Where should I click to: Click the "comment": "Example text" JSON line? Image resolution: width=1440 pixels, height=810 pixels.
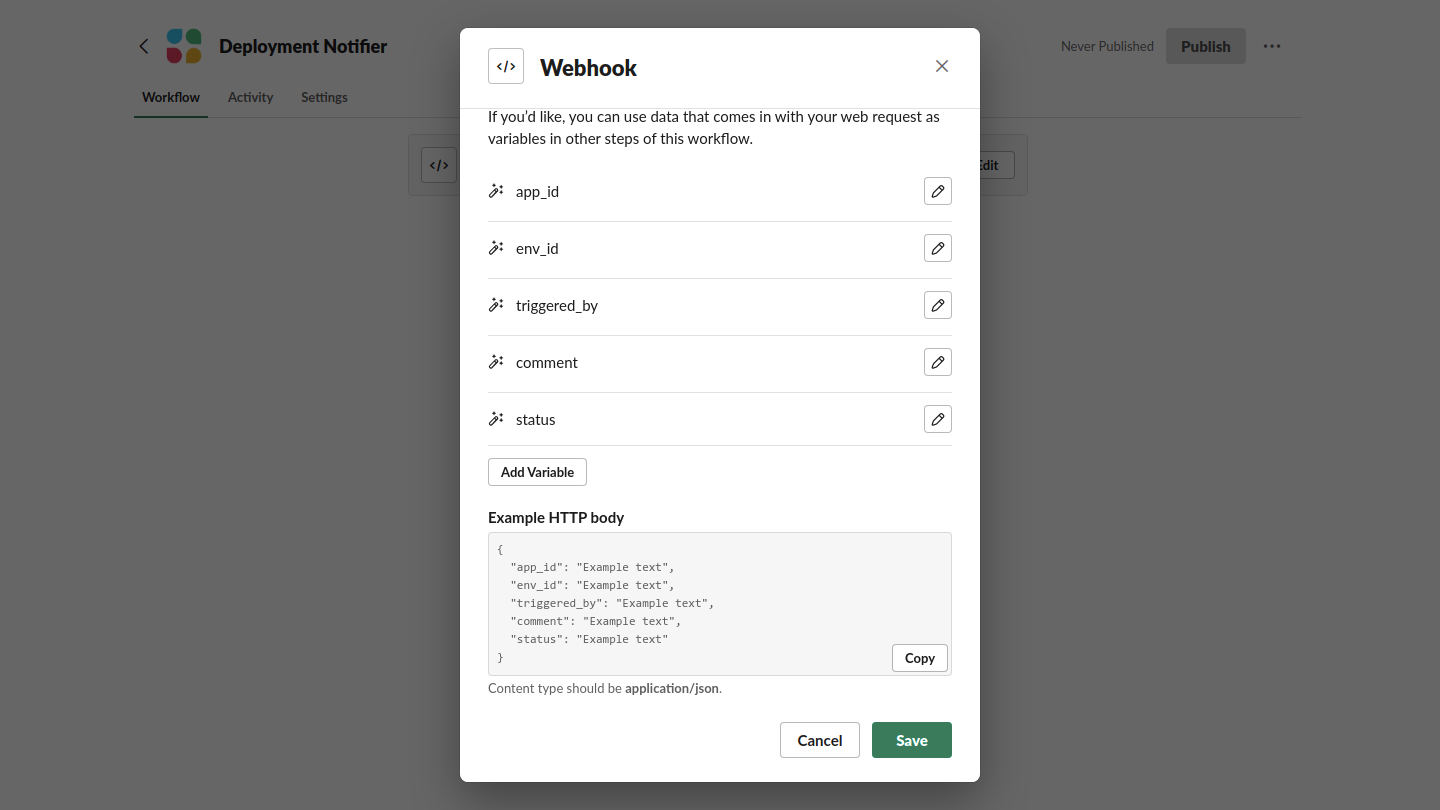(596, 621)
